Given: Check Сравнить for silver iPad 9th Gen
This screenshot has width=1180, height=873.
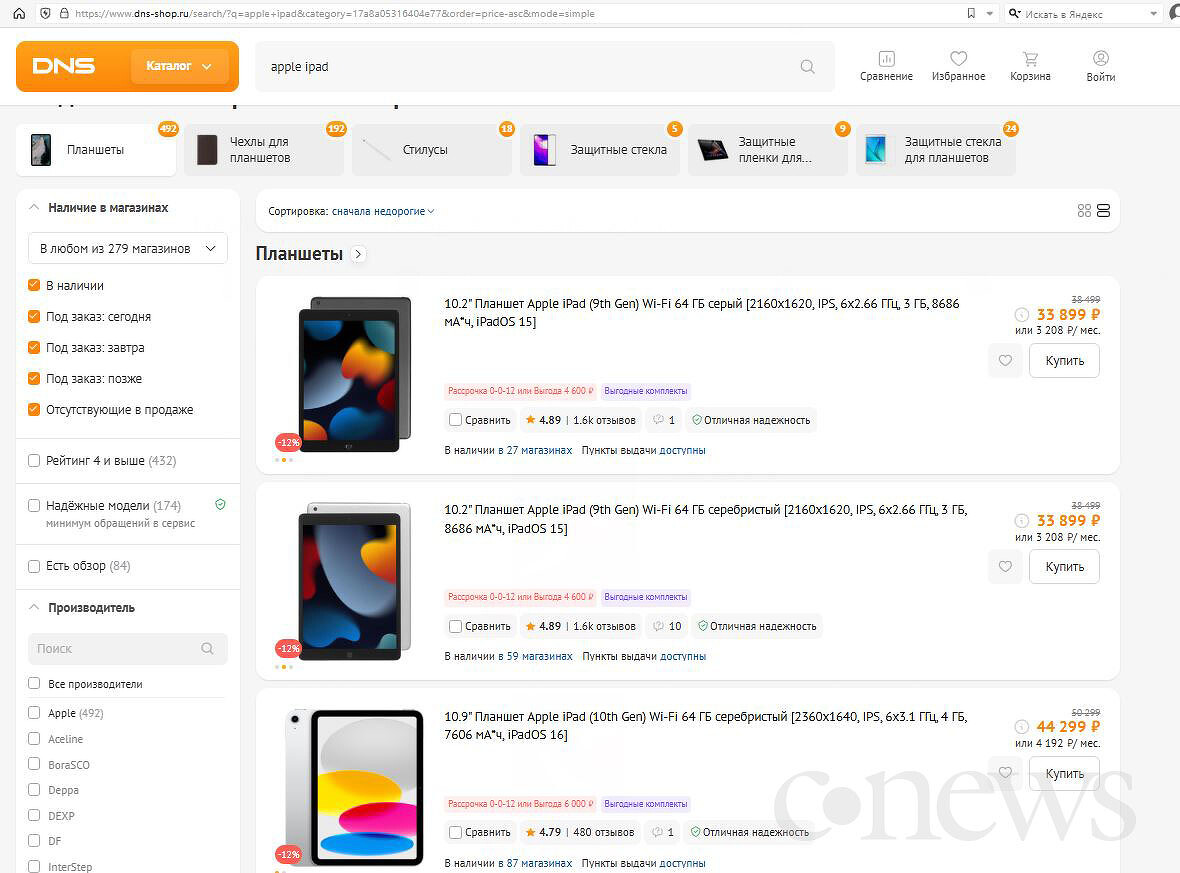Looking at the screenshot, I should [455, 626].
